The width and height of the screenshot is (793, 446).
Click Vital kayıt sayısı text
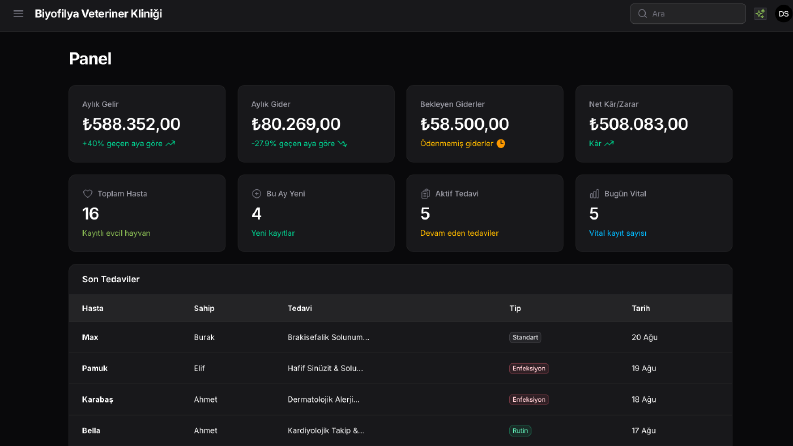pos(618,233)
